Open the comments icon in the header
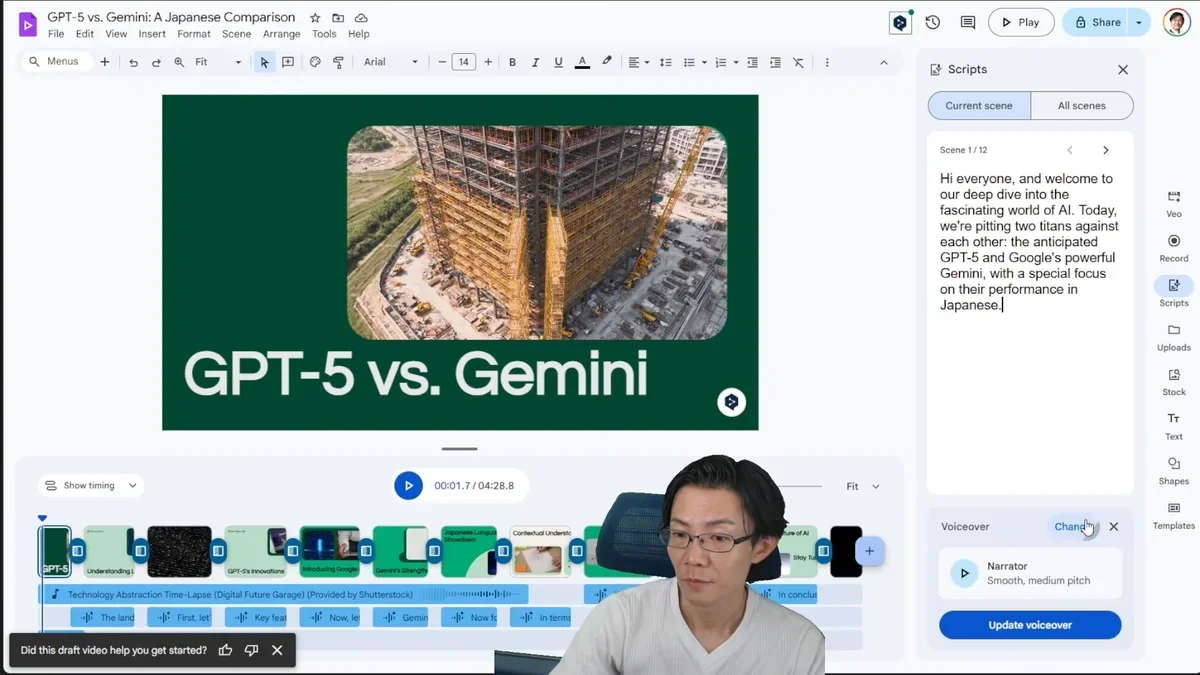This screenshot has width=1200, height=675. coord(968,22)
